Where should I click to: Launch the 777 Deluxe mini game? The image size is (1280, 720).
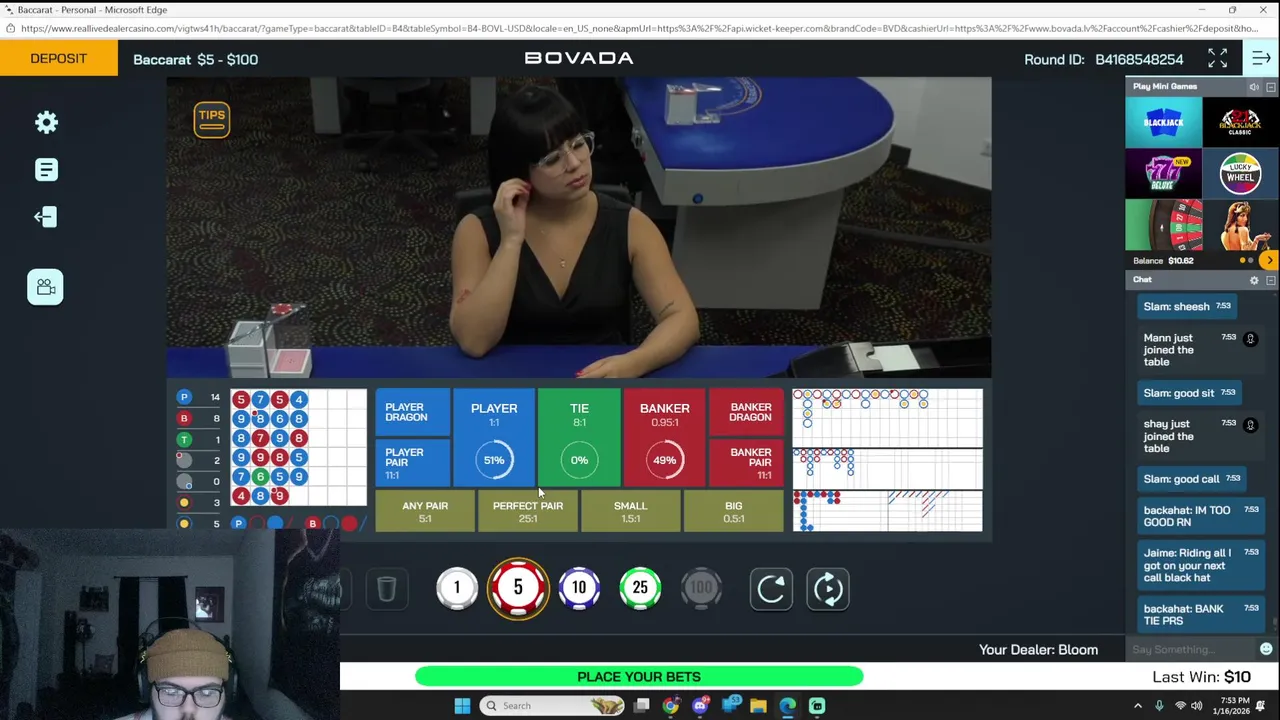[1163, 174]
